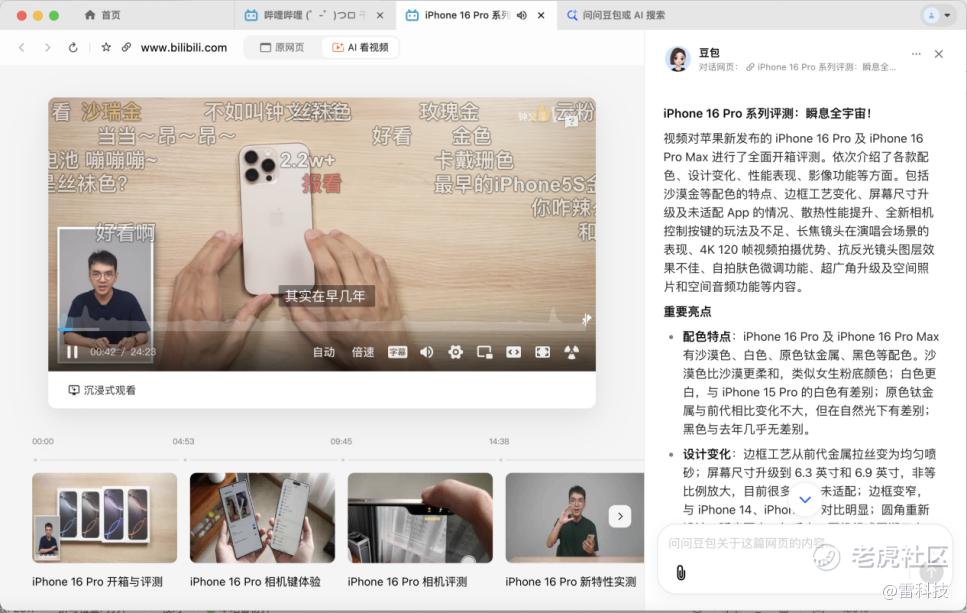The width and height of the screenshot is (967, 613).
Task: Click the thumbs-up like icon on the video
Action: tap(542, 113)
